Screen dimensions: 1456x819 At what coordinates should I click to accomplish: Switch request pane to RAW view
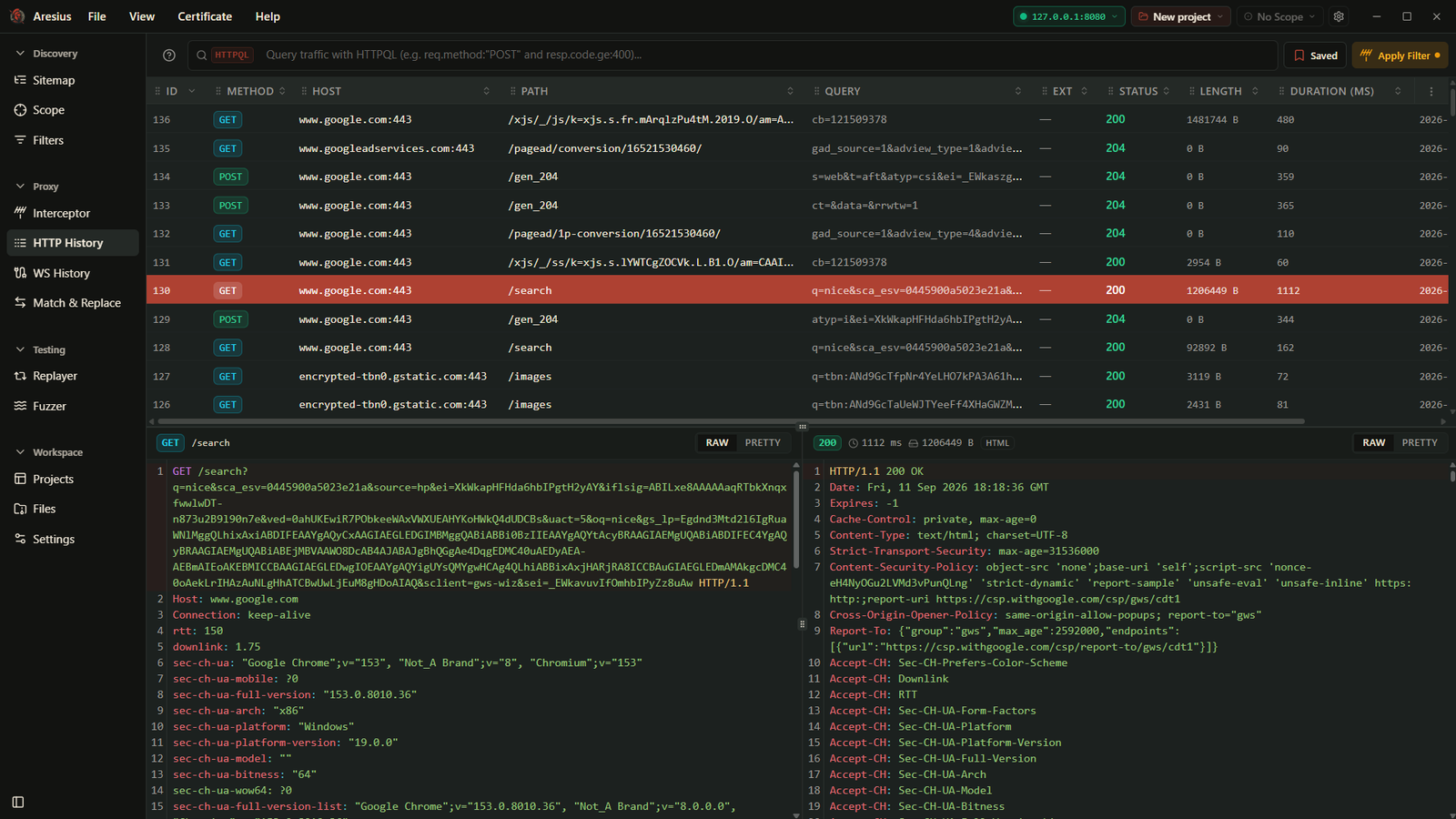pyautogui.click(x=717, y=443)
